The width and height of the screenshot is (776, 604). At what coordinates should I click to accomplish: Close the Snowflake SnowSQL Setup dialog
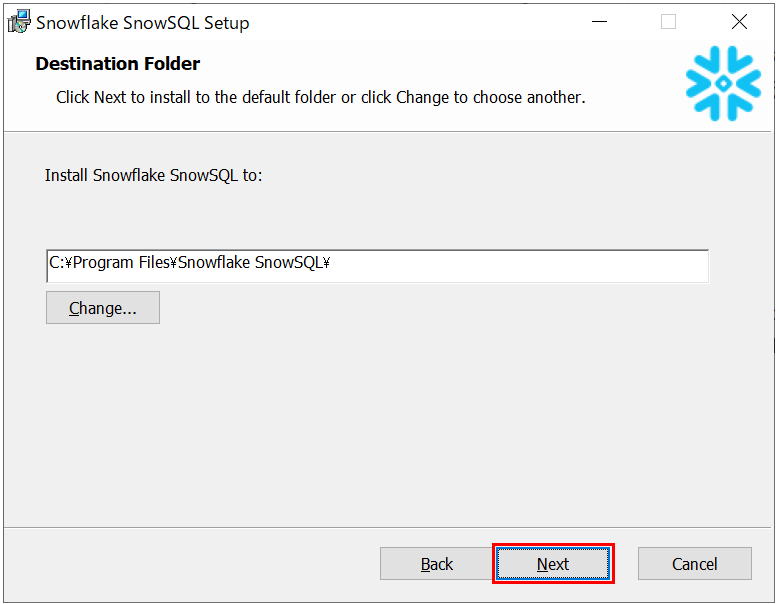739,22
